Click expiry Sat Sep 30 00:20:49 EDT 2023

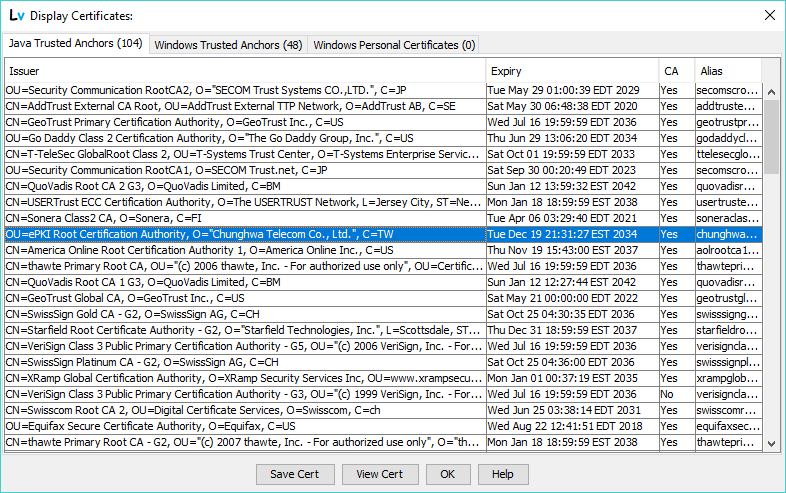pos(572,171)
